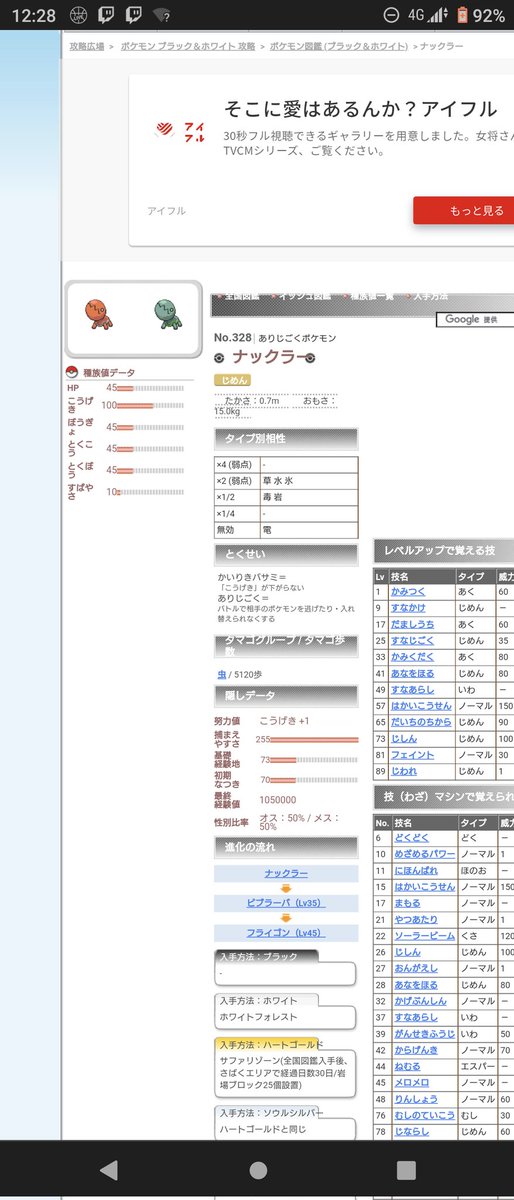Image resolution: width=514 pixels, height=1200 pixels.
Task: Tap the じめん type badge
Action: pos(232,380)
